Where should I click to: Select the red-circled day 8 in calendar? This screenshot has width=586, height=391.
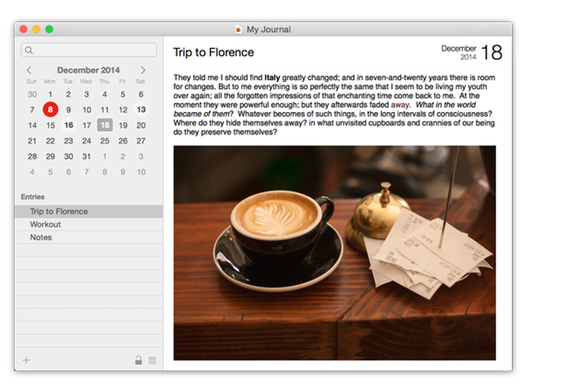[50, 110]
